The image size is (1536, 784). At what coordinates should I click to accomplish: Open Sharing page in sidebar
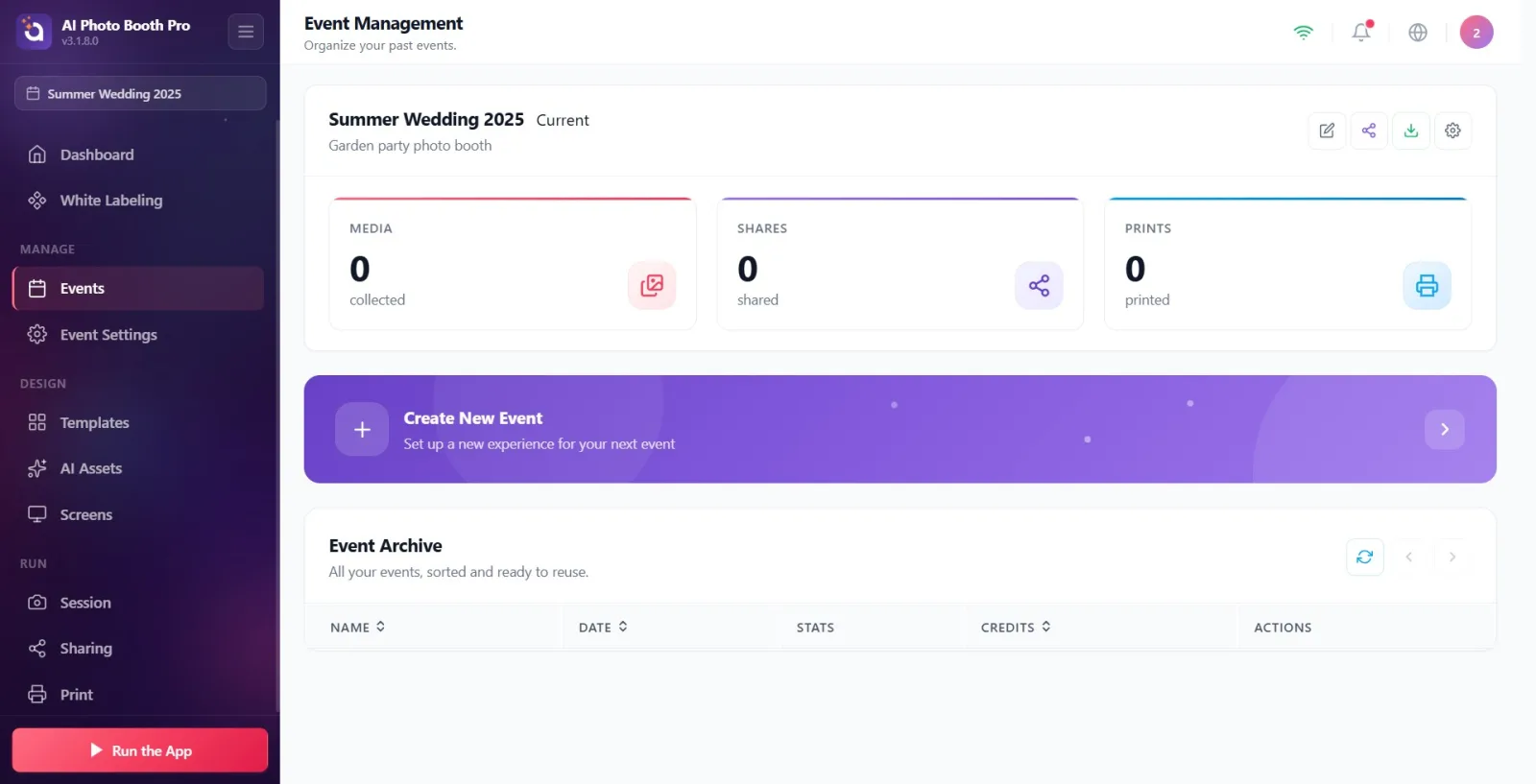(138, 650)
